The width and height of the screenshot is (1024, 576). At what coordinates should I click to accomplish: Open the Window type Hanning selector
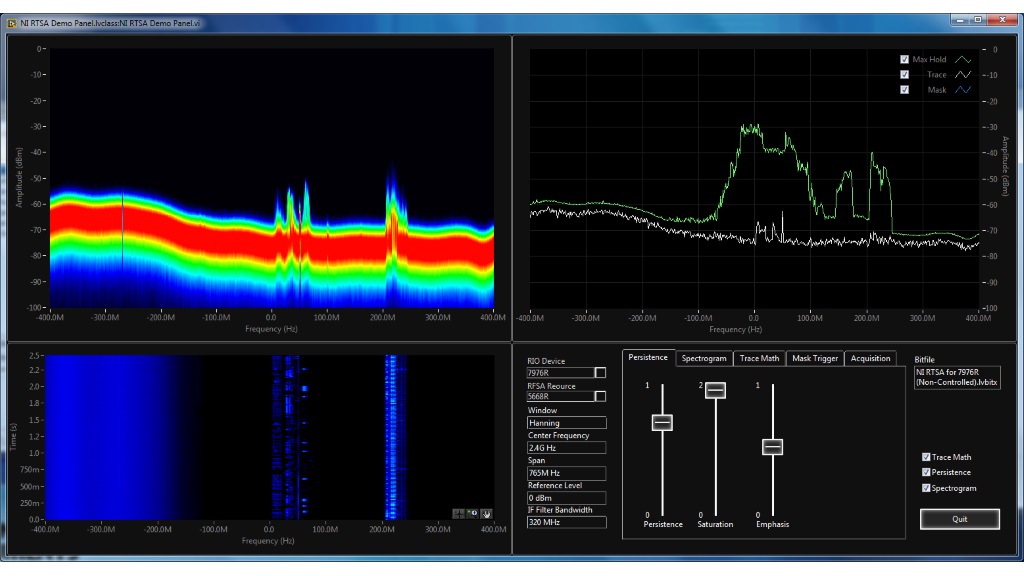(x=566, y=423)
